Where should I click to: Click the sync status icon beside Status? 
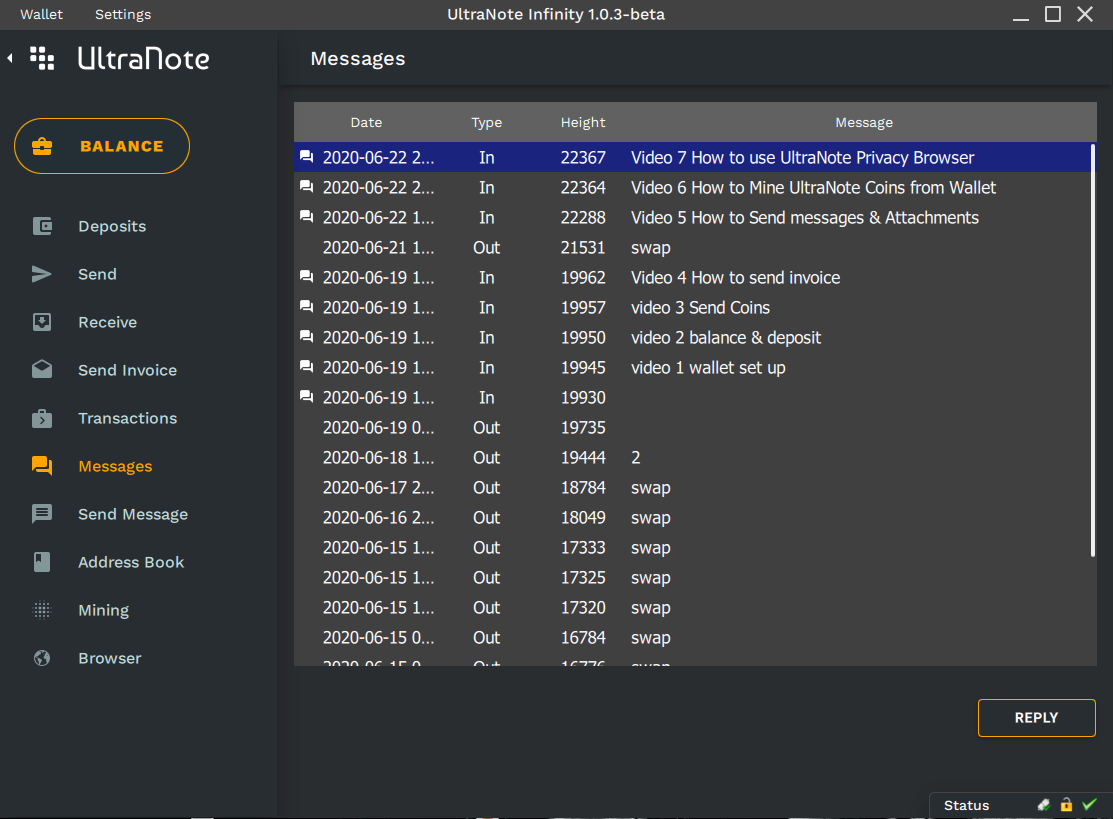[1043, 805]
